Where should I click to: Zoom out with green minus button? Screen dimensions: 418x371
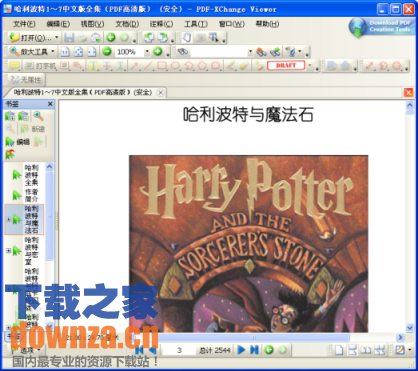click(x=107, y=52)
